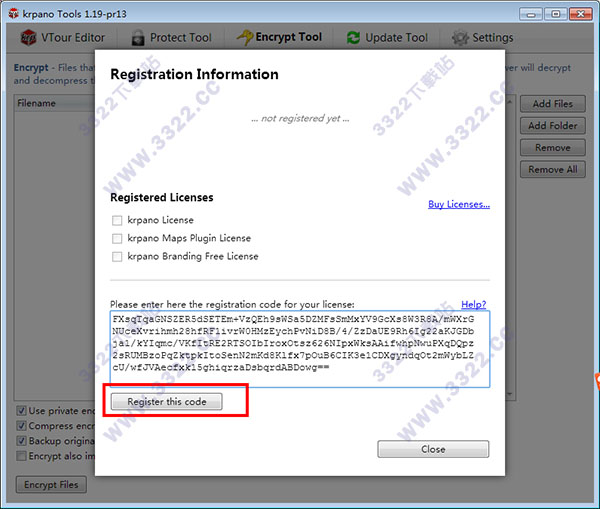Screen dimensions: 600x509
Task: Click inside the registration code text box
Action: [x=300, y=349]
